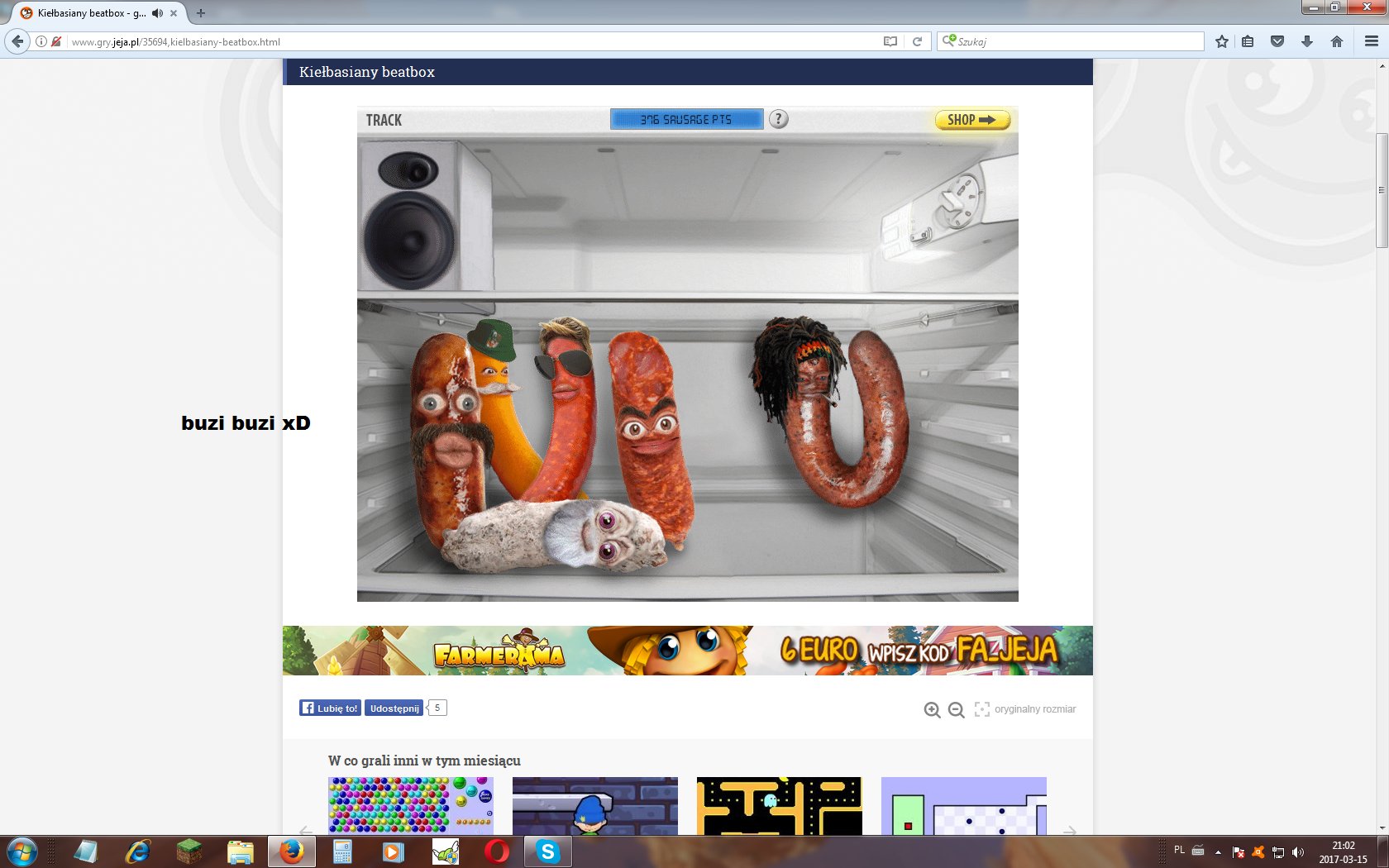Open site information via the info icon
This screenshot has width=1389, height=868.
pyautogui.click(x=41, y=41)
